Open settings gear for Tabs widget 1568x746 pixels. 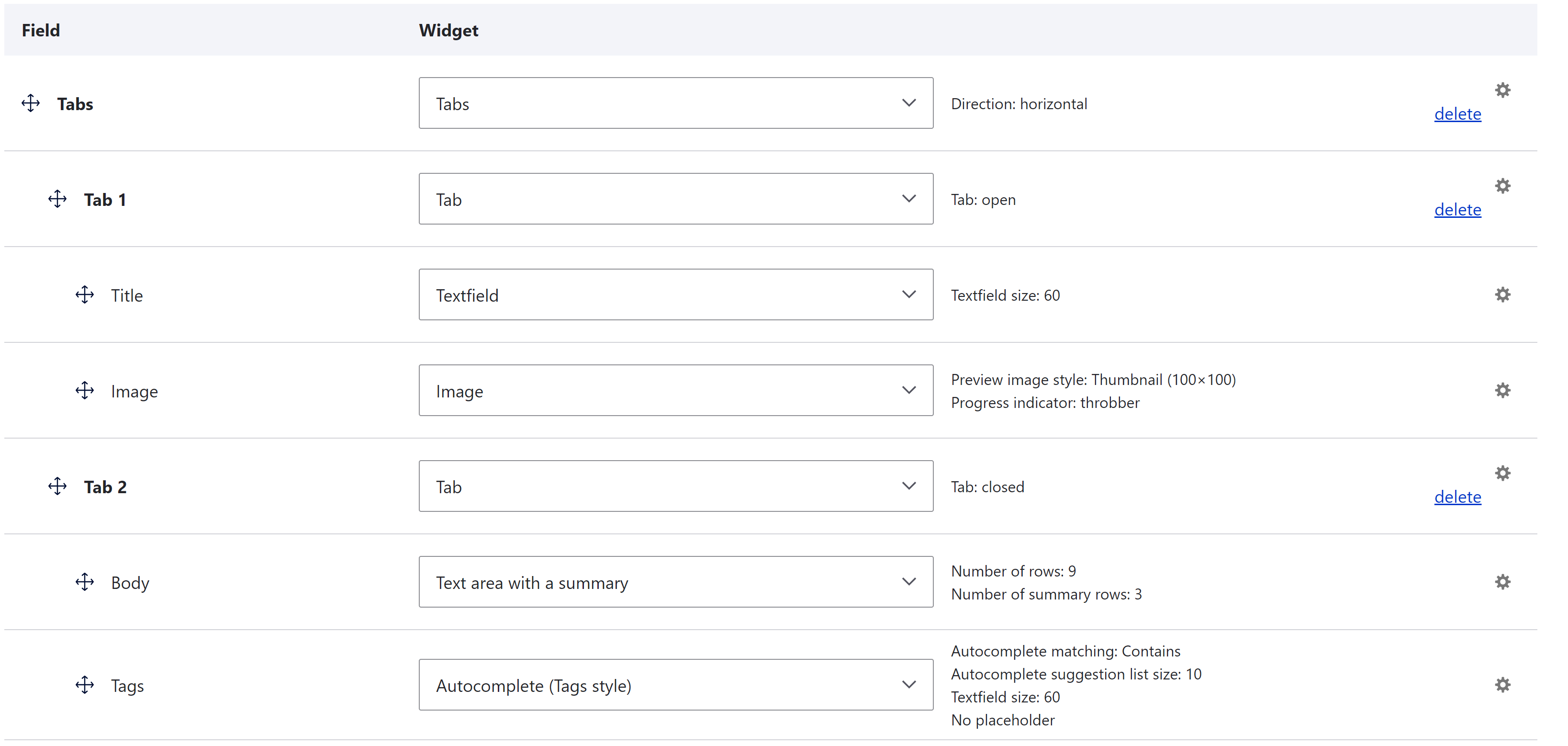point(1503,90)
